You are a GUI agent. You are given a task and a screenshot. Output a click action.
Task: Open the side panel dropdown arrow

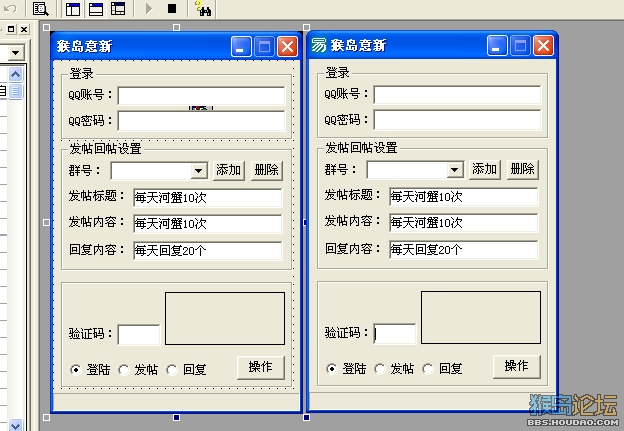click(x=16, y=53)
